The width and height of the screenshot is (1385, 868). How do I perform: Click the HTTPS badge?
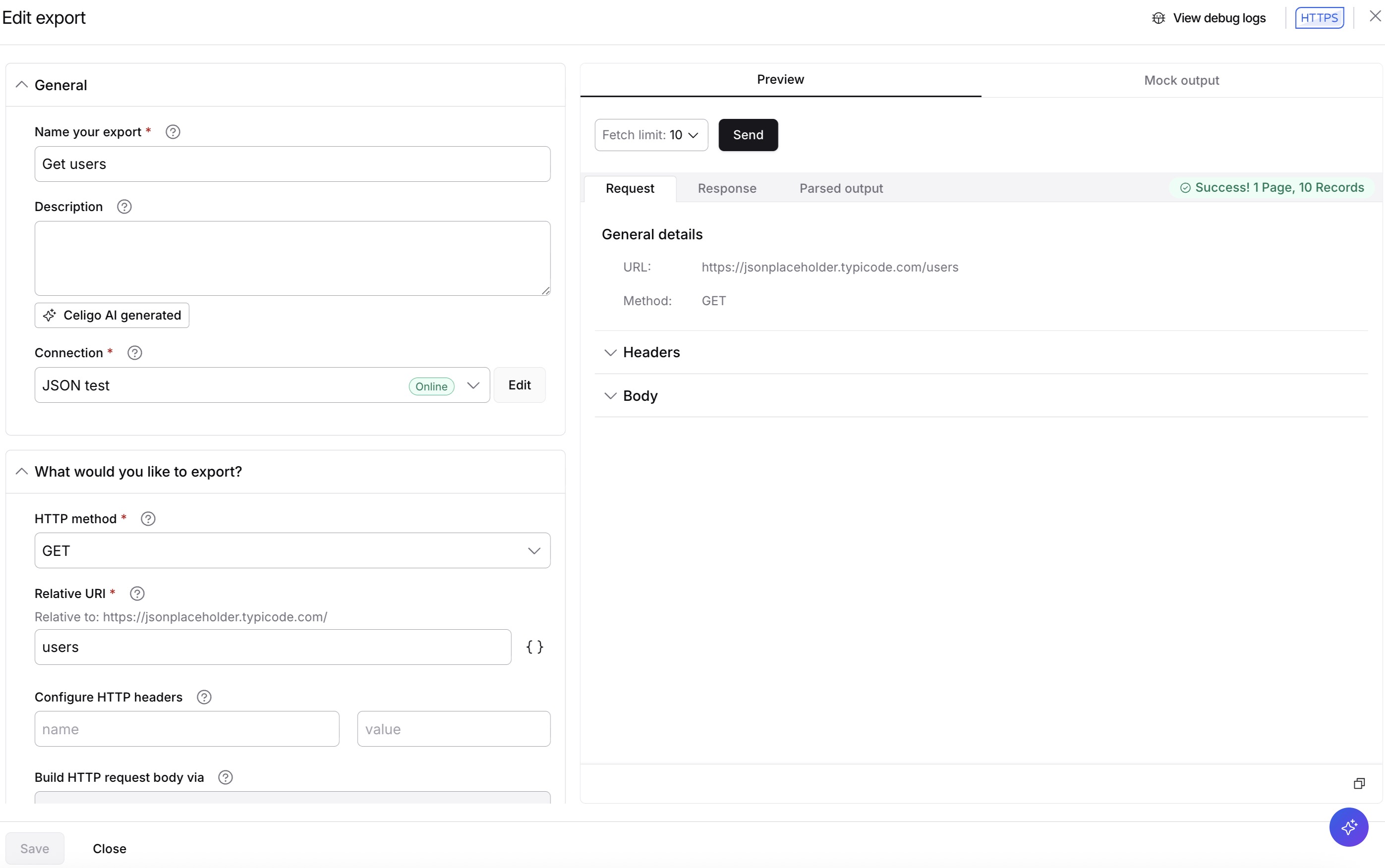pyautogui.click(x=1319, y=18)
